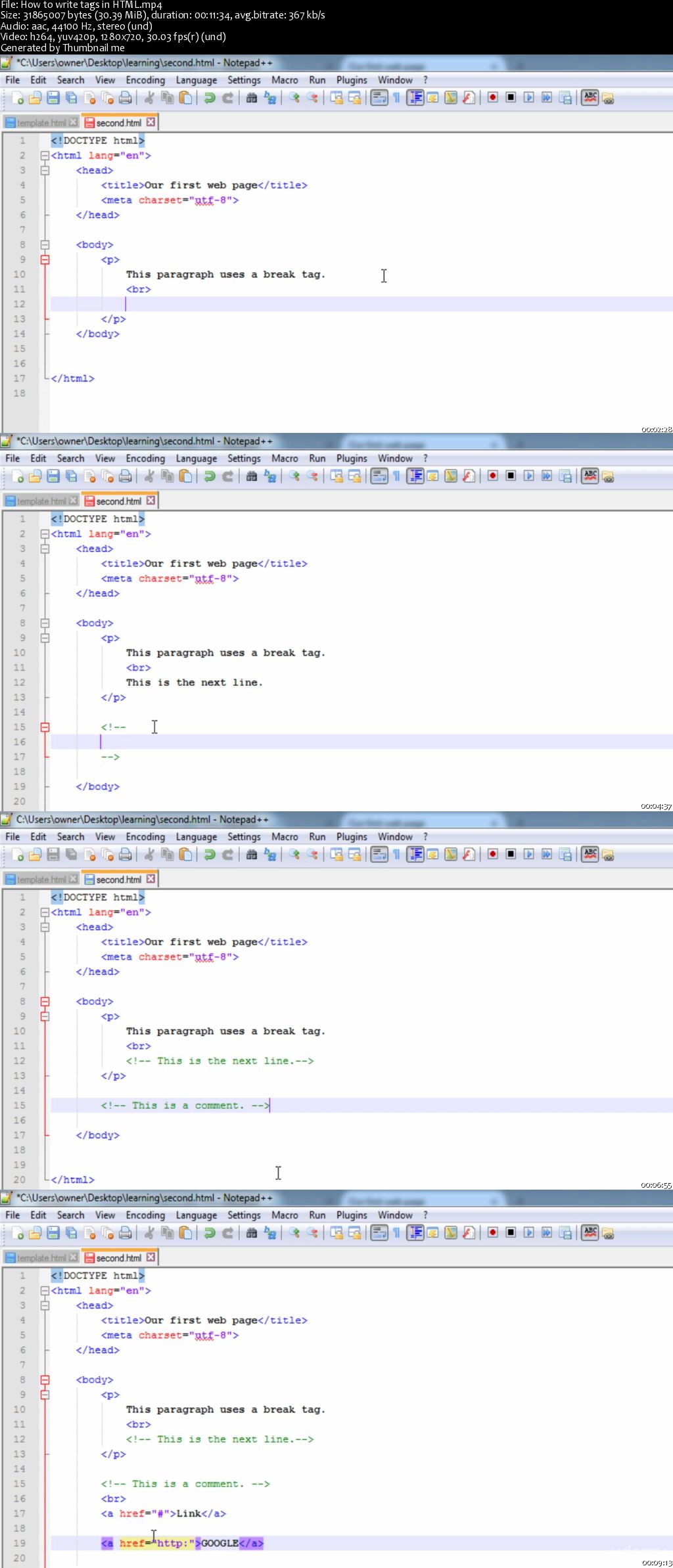The height and width of the screenshot is (1568, 673).
Task: Open File menu in 00:02:28 frame
Action: pyautogui.click(x=12, y=80)
